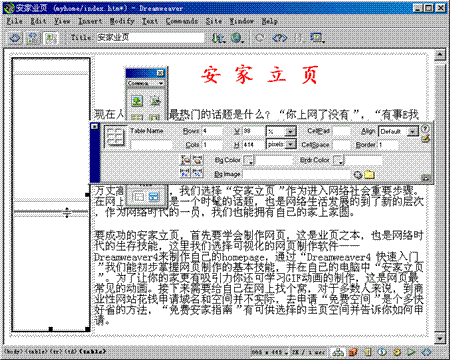Open the File menu
The image size is (450, 360).
pos(14,21)
